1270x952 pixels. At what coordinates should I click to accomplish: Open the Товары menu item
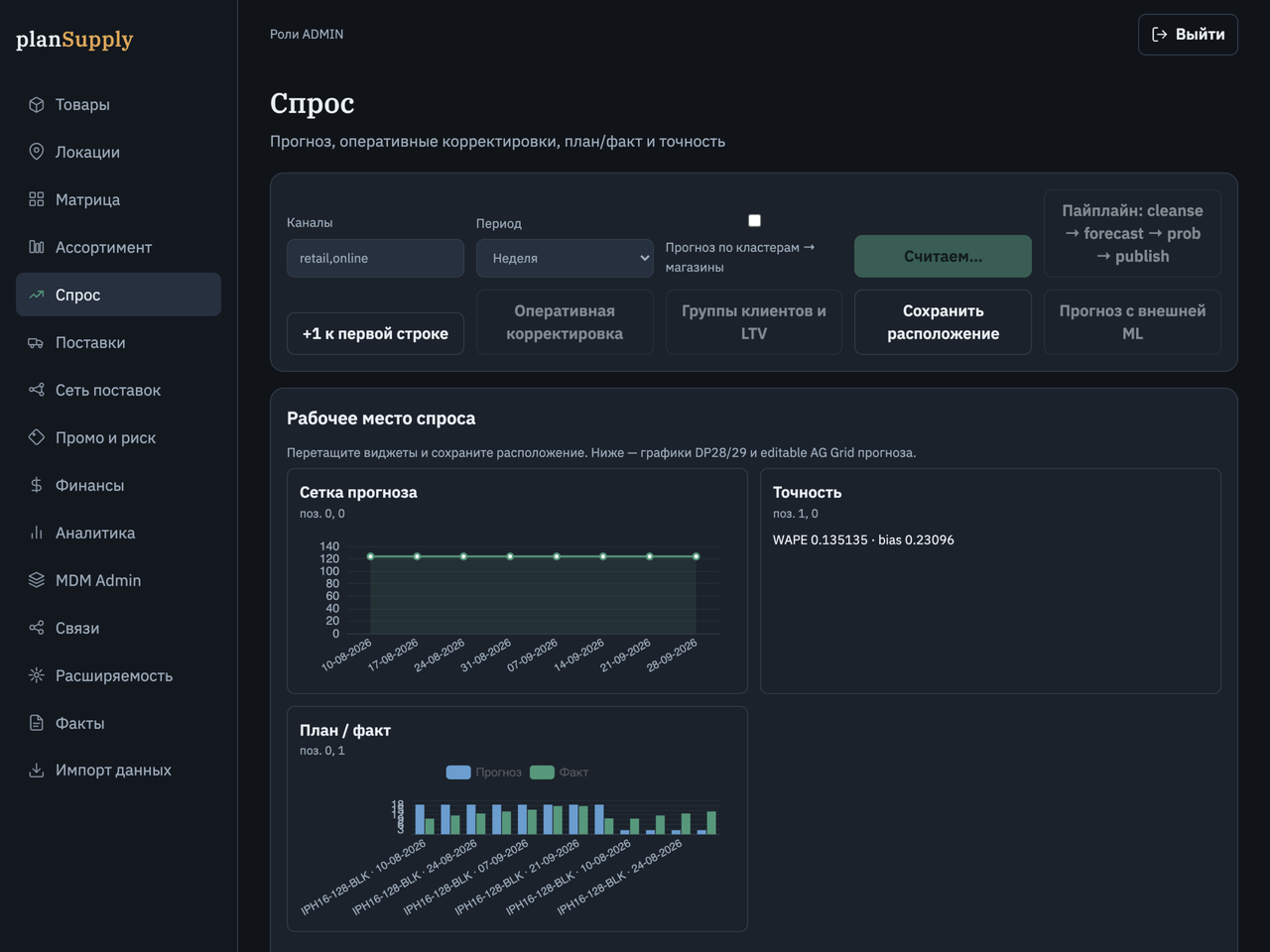(118, 104)
